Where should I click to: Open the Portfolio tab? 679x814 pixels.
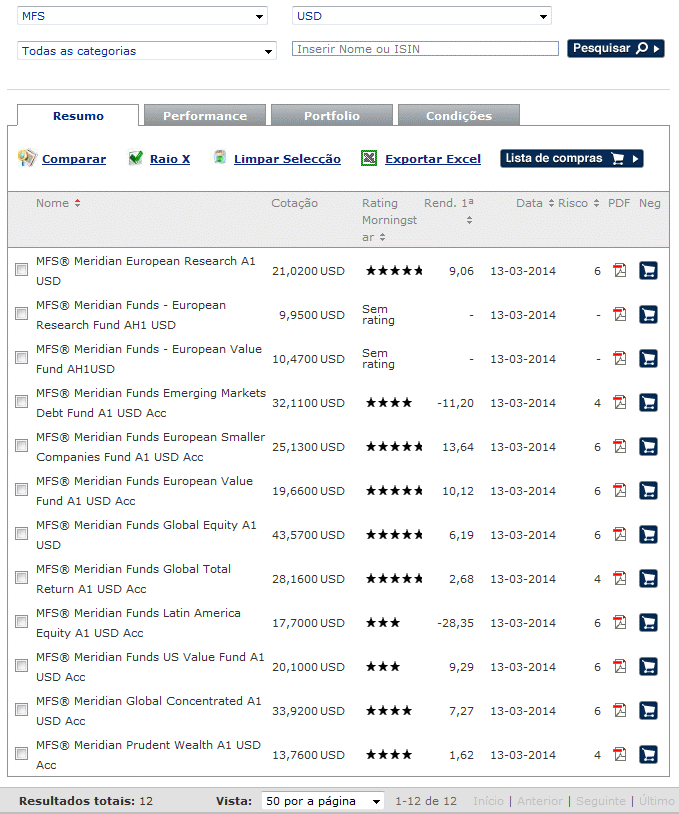[x=332, y=115]
